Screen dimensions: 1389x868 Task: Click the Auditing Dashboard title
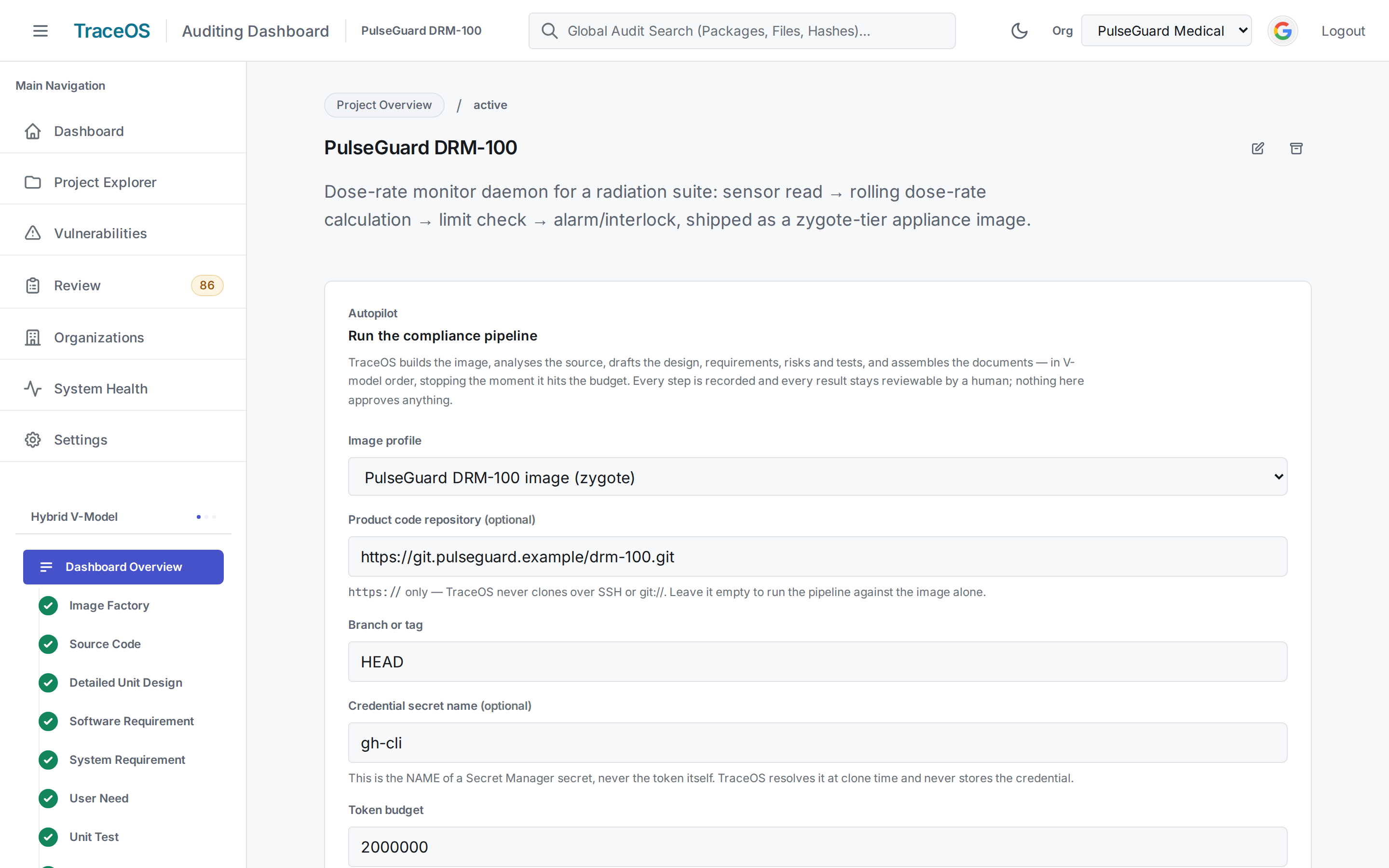(256, 31)
